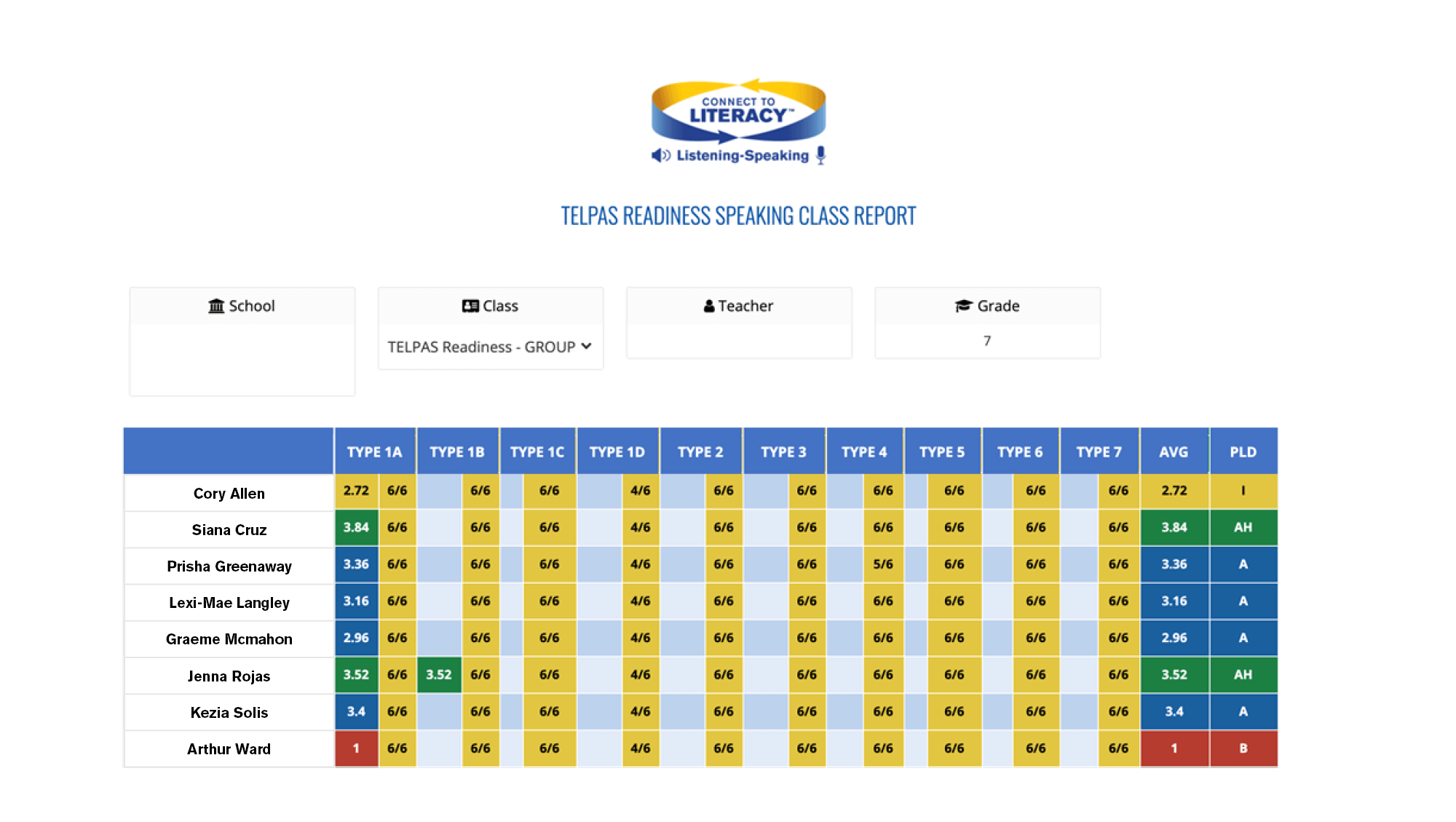Click the School building icon
The height and width of the screenshot is (822, 1456).
tap(216, 306)
